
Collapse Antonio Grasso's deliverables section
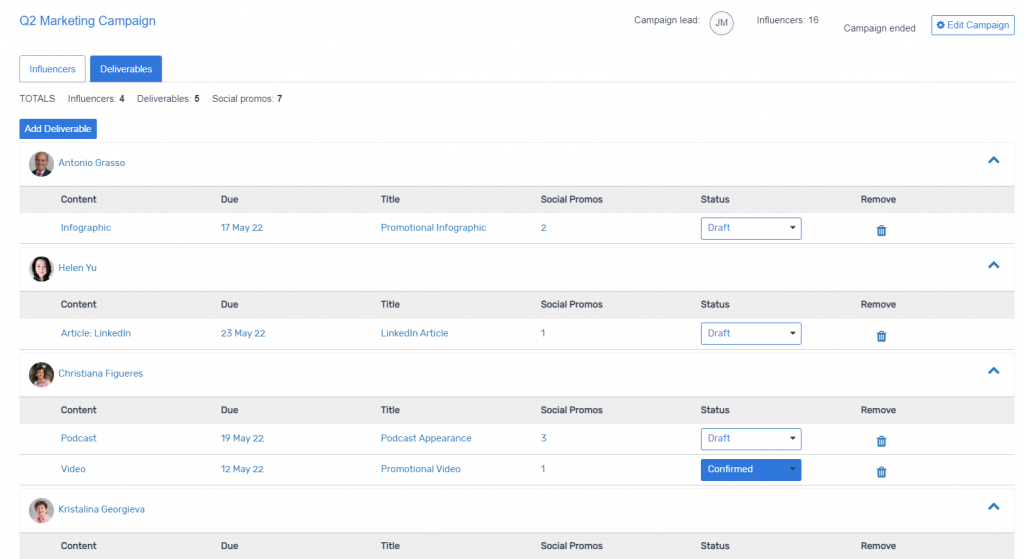(993, 160)
